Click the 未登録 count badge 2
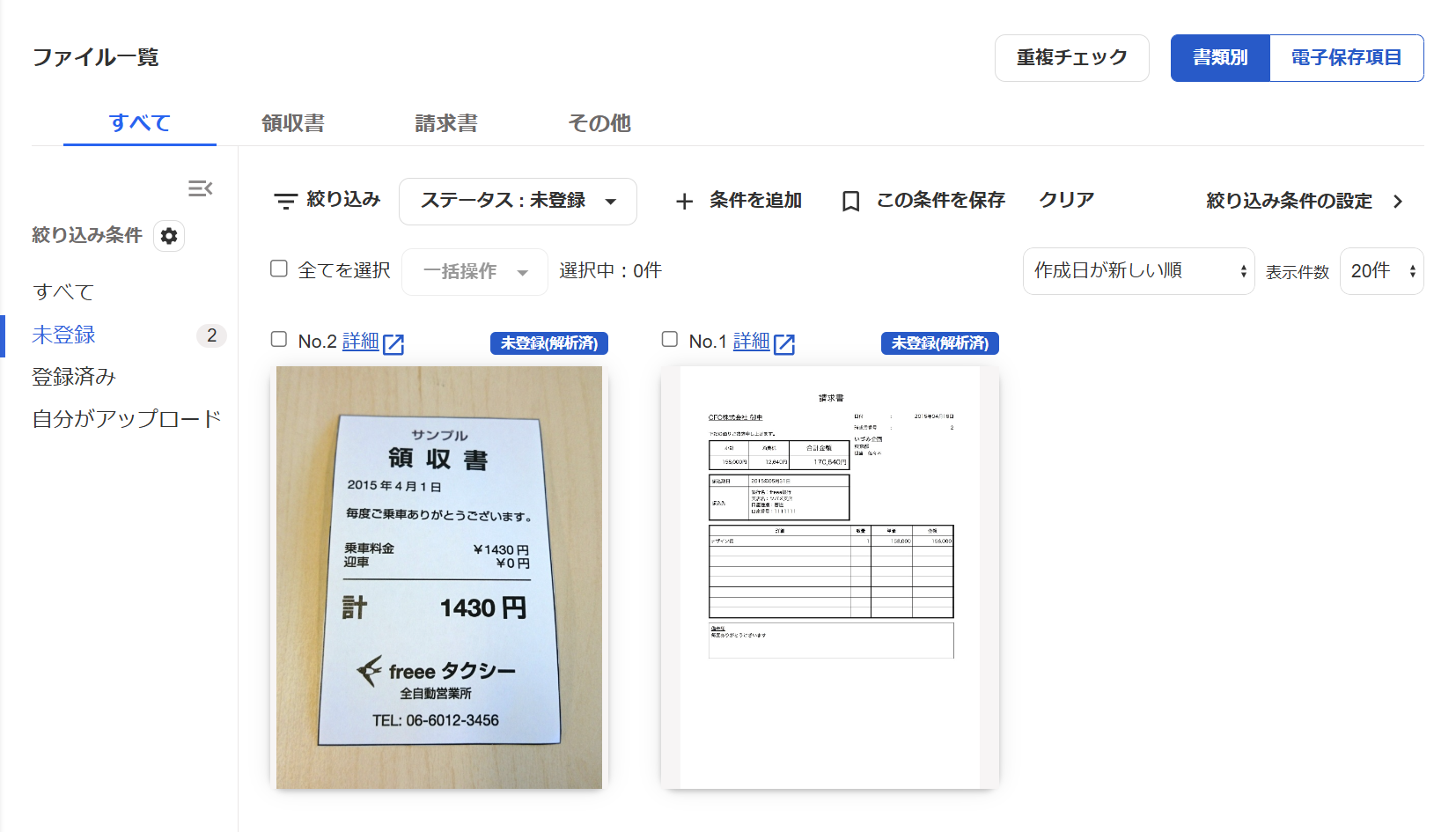Screen dimensions: 1456x832 [x=211, y=335]
